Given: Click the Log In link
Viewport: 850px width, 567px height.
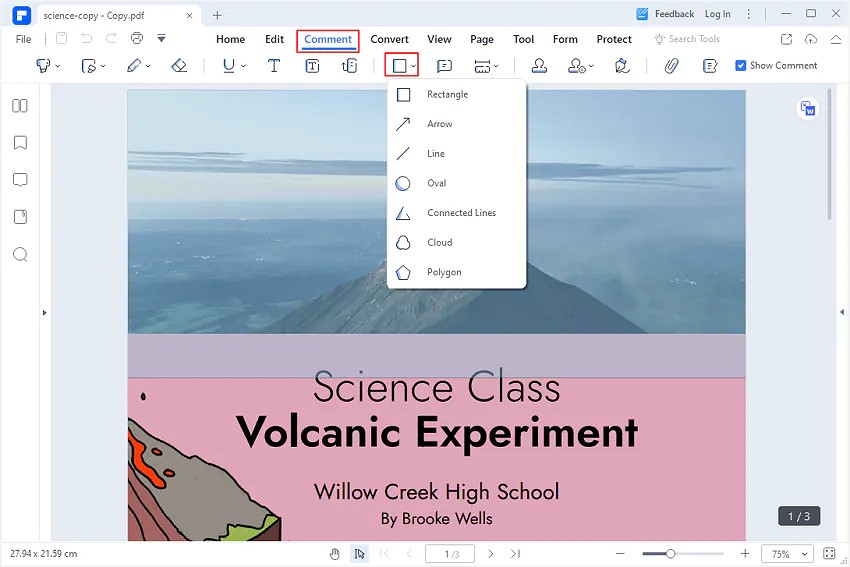Looking at the screenshot, I should pos(717,14).
